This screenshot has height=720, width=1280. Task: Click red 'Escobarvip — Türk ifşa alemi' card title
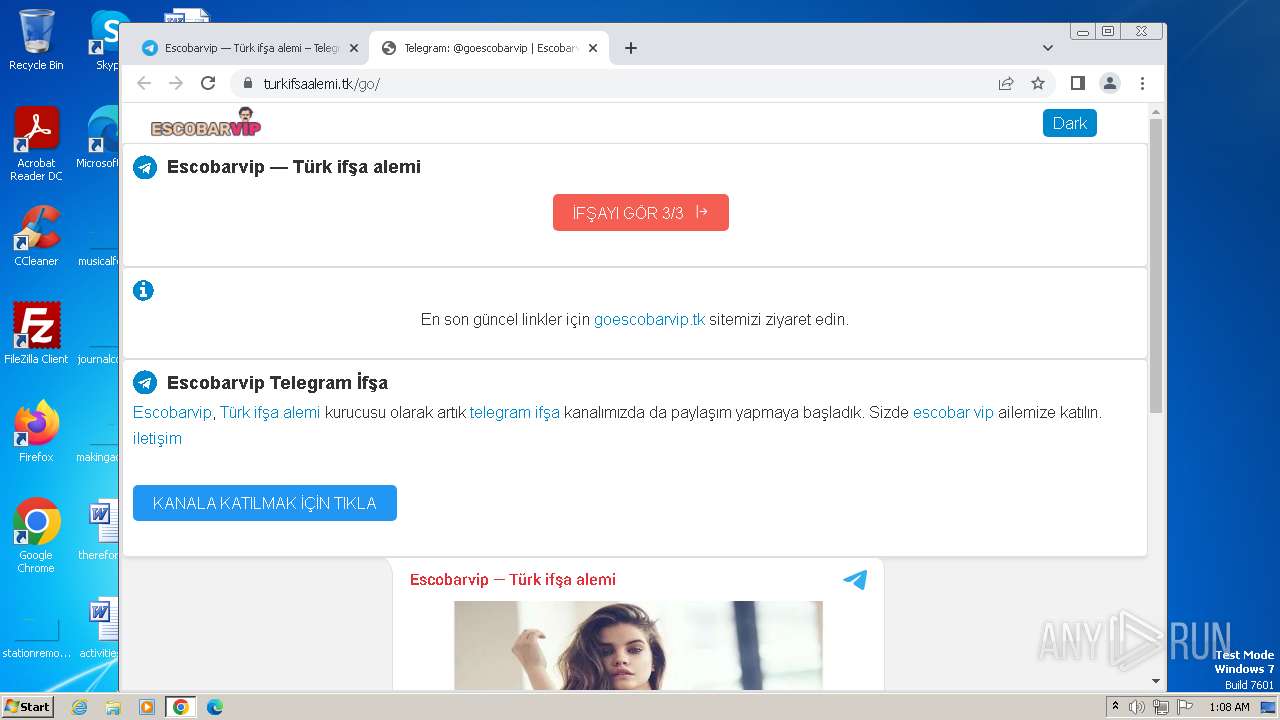pos(513,580)
